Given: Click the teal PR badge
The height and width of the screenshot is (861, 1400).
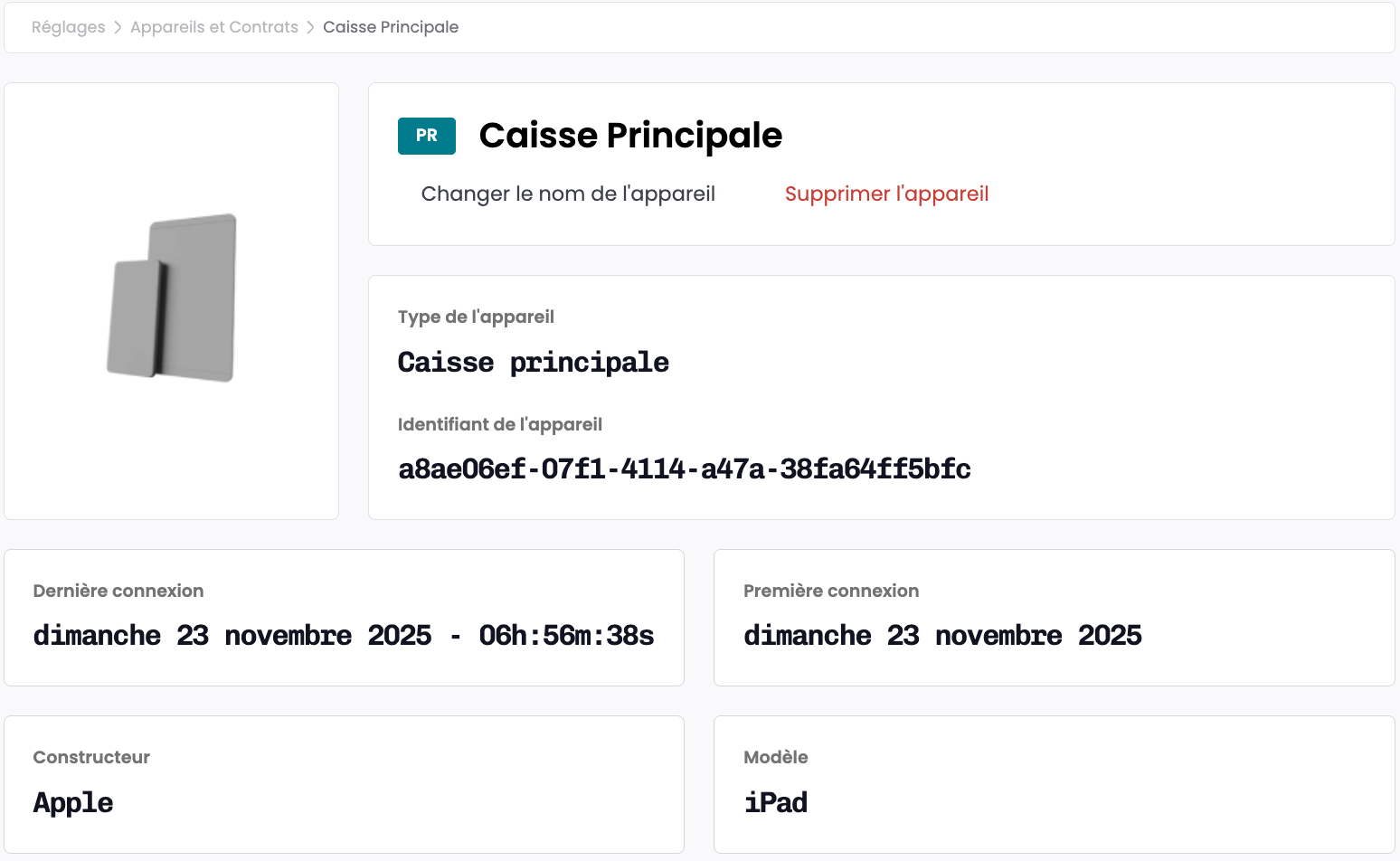Looking at the screenshot, I should [x=427, y=136].
